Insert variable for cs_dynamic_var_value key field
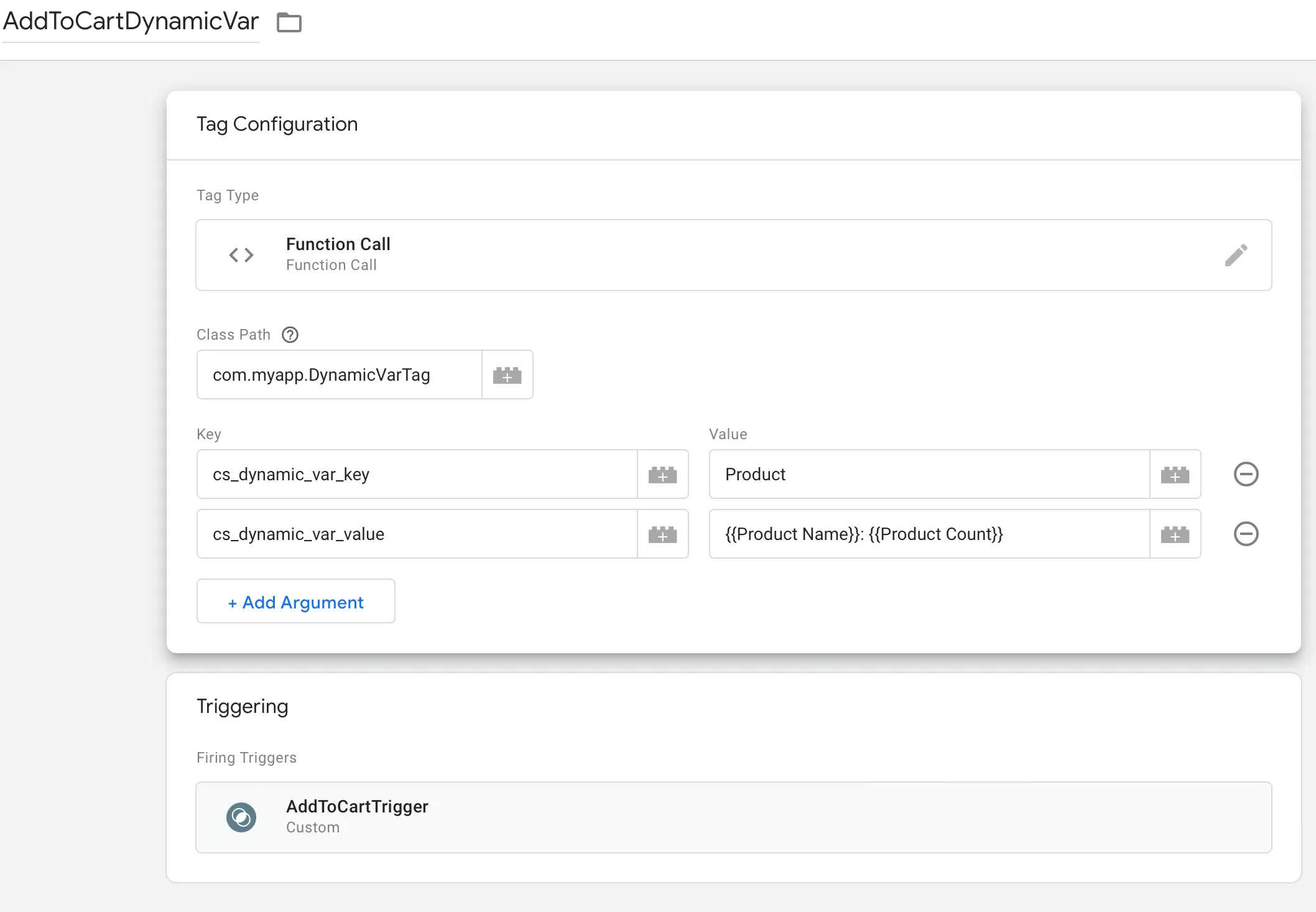Image resolution: width=1316 pixels, height=912 pixels. coord(662,534)
